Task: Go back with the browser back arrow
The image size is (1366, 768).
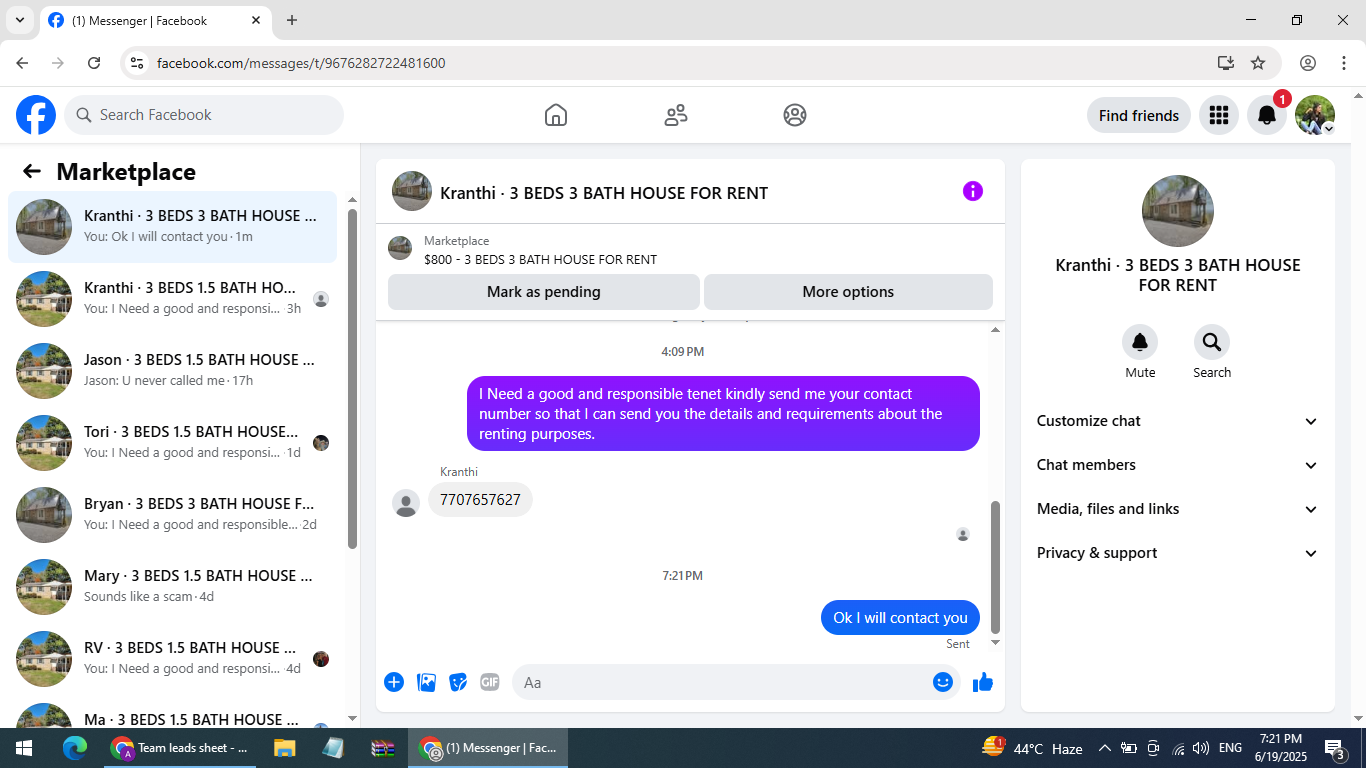Action: click(x=22, y=63)
